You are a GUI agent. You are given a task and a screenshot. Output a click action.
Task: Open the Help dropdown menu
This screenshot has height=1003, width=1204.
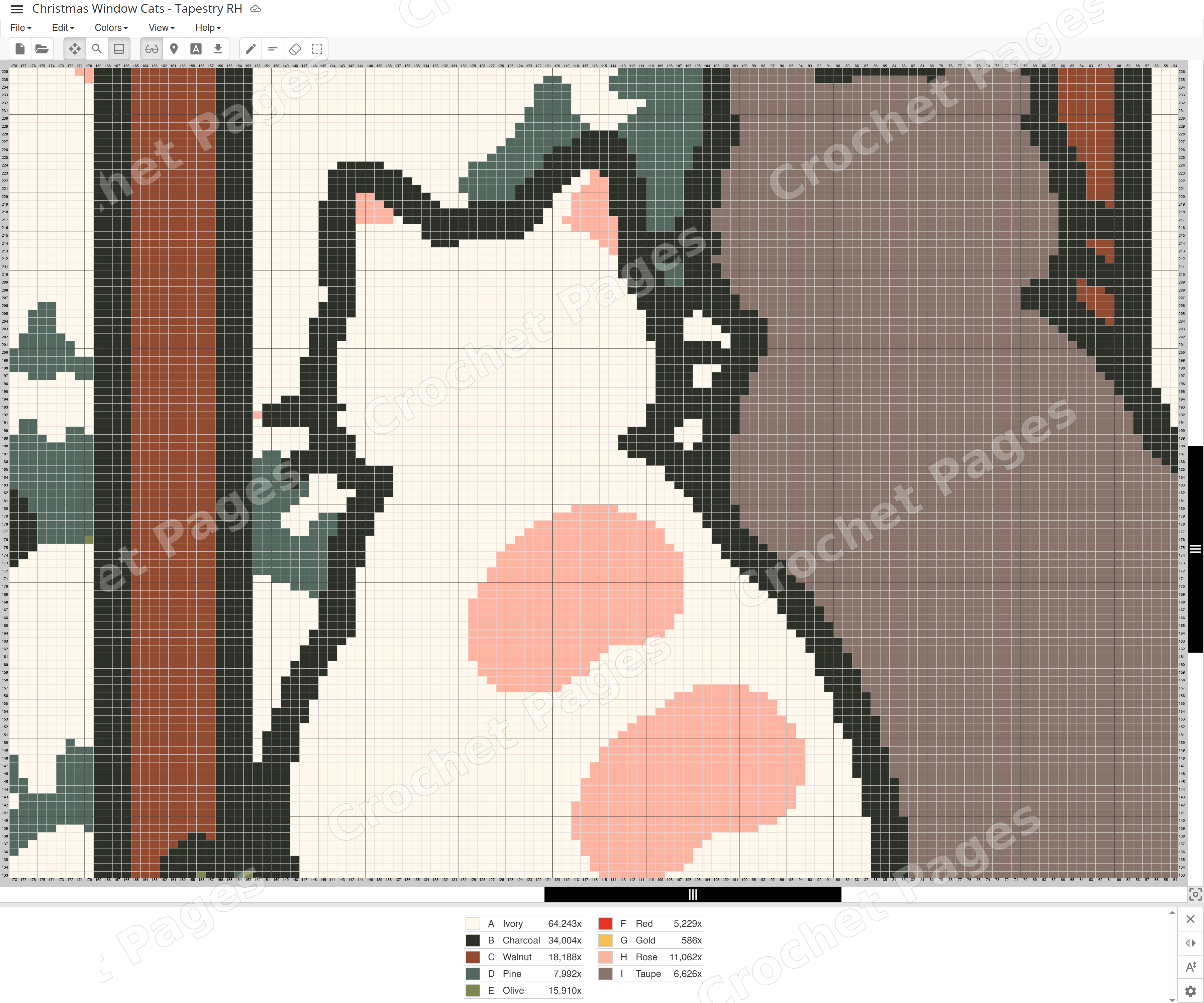pyautogui.click(x=208, y=27)
